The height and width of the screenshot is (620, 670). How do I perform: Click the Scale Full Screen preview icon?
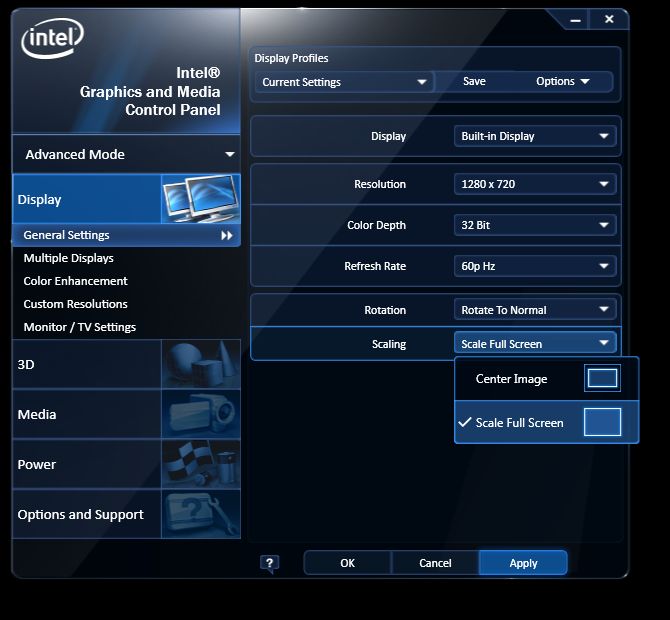pos(602,422)
